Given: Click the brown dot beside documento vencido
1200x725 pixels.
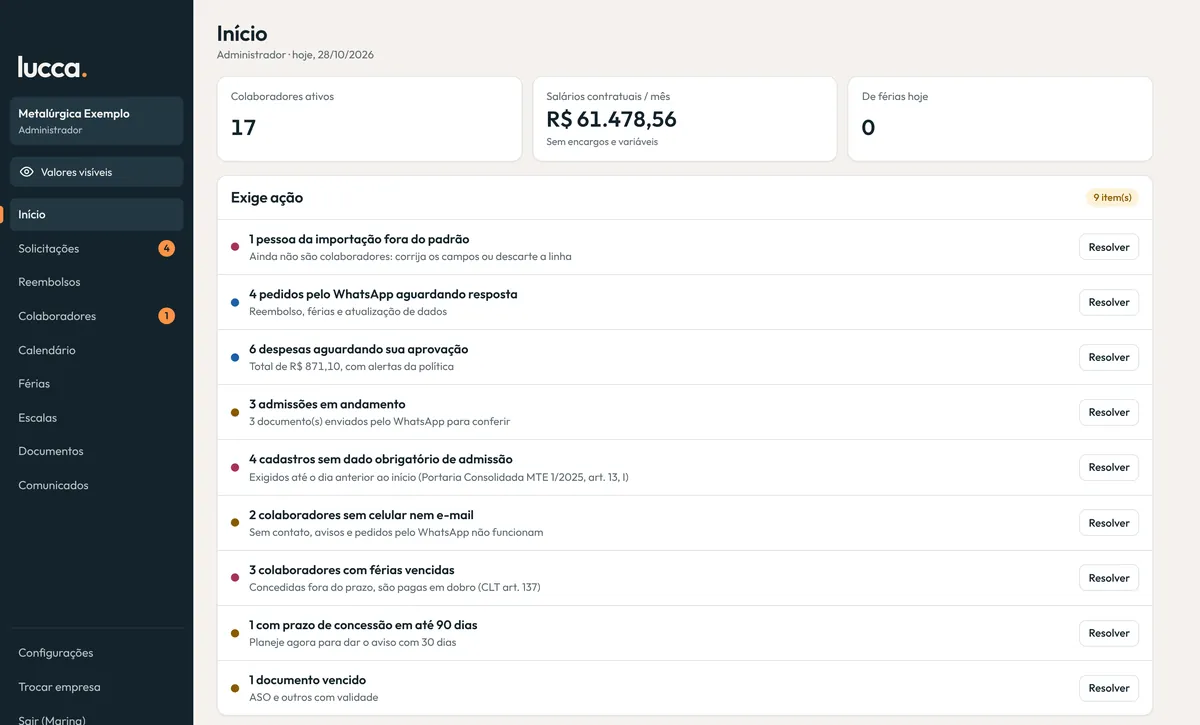Looking at the screenshot, I should pos(235,688).
